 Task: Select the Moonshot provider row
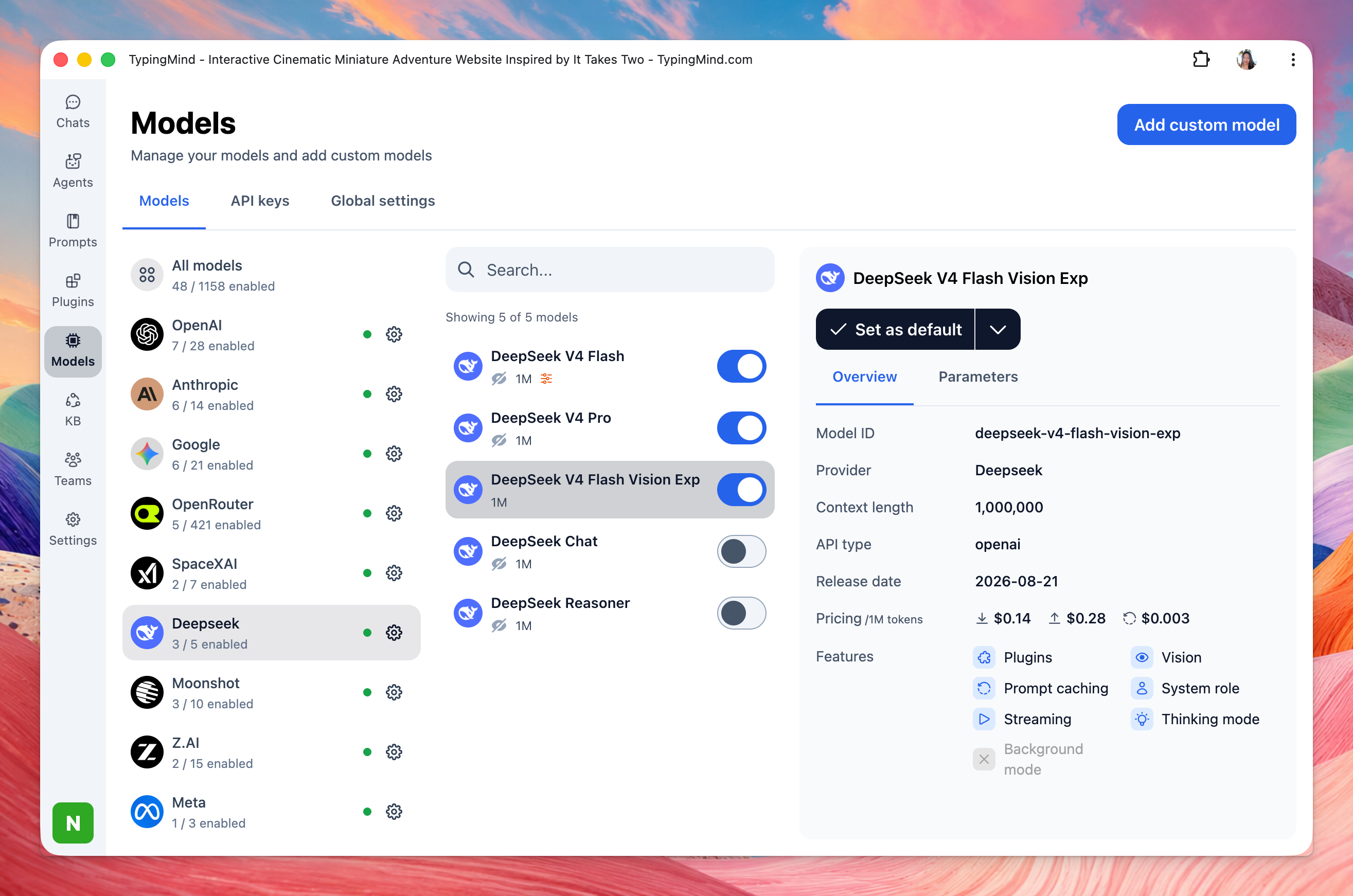click(272, 692)
